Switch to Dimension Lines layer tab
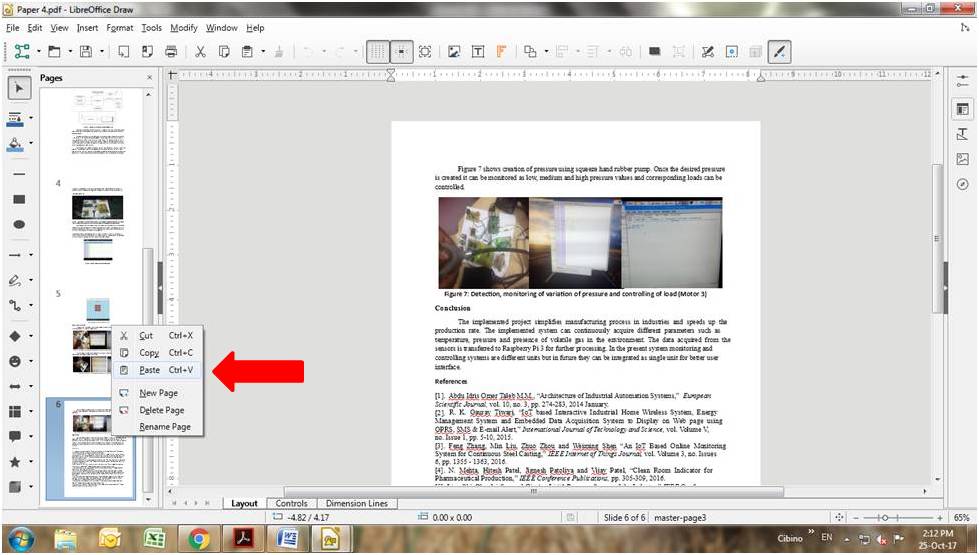Screen dimensions: 979x555 click(x=357, y=503)
